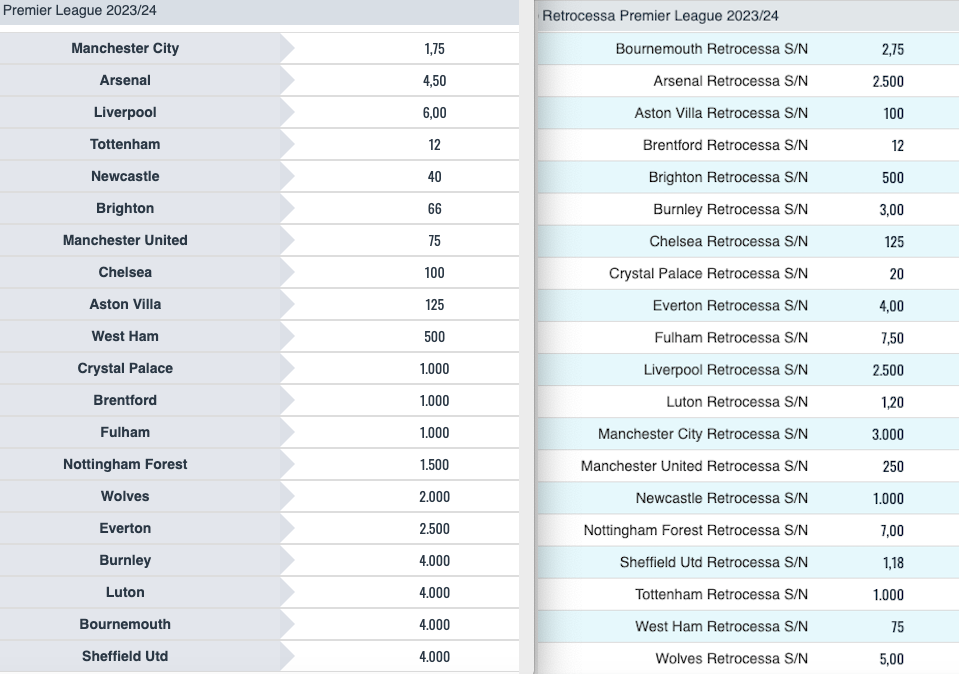Select Sheffield Utd Retrocessa S/N odds 1,18
This screenshot has height=674, width=959.
[892, 563]
